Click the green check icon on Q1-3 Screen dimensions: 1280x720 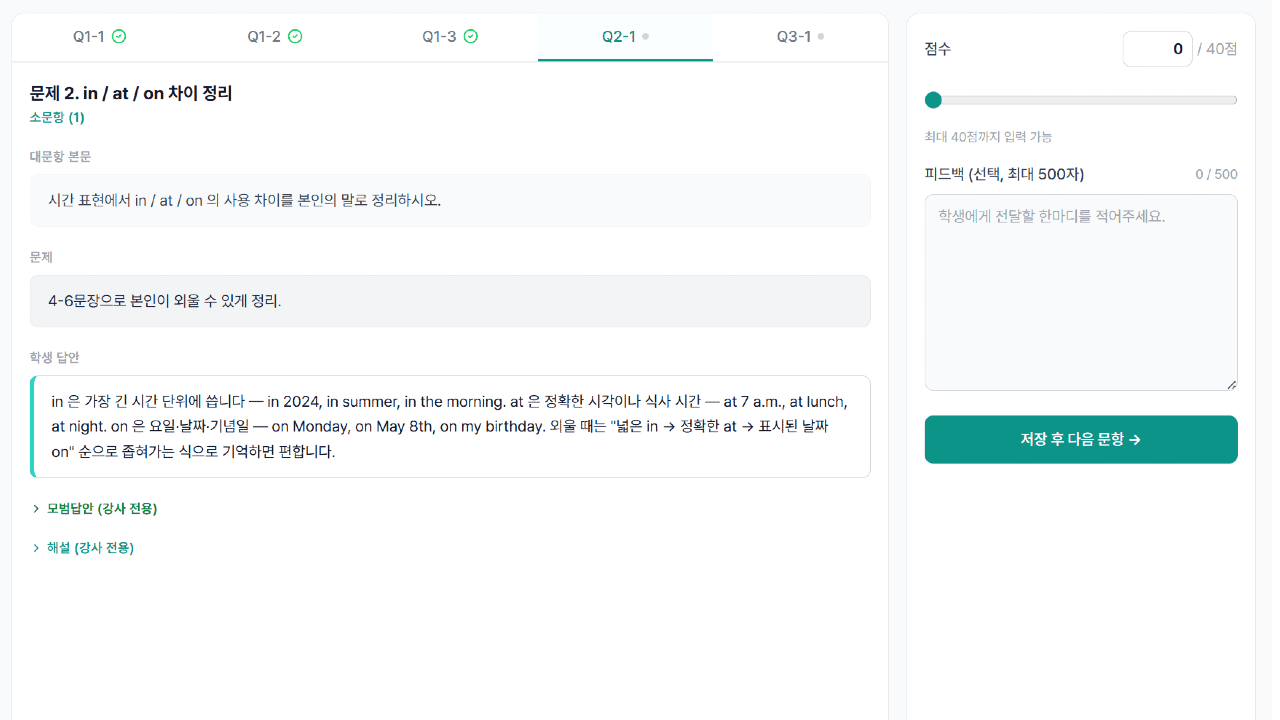(x=471, y=37)
